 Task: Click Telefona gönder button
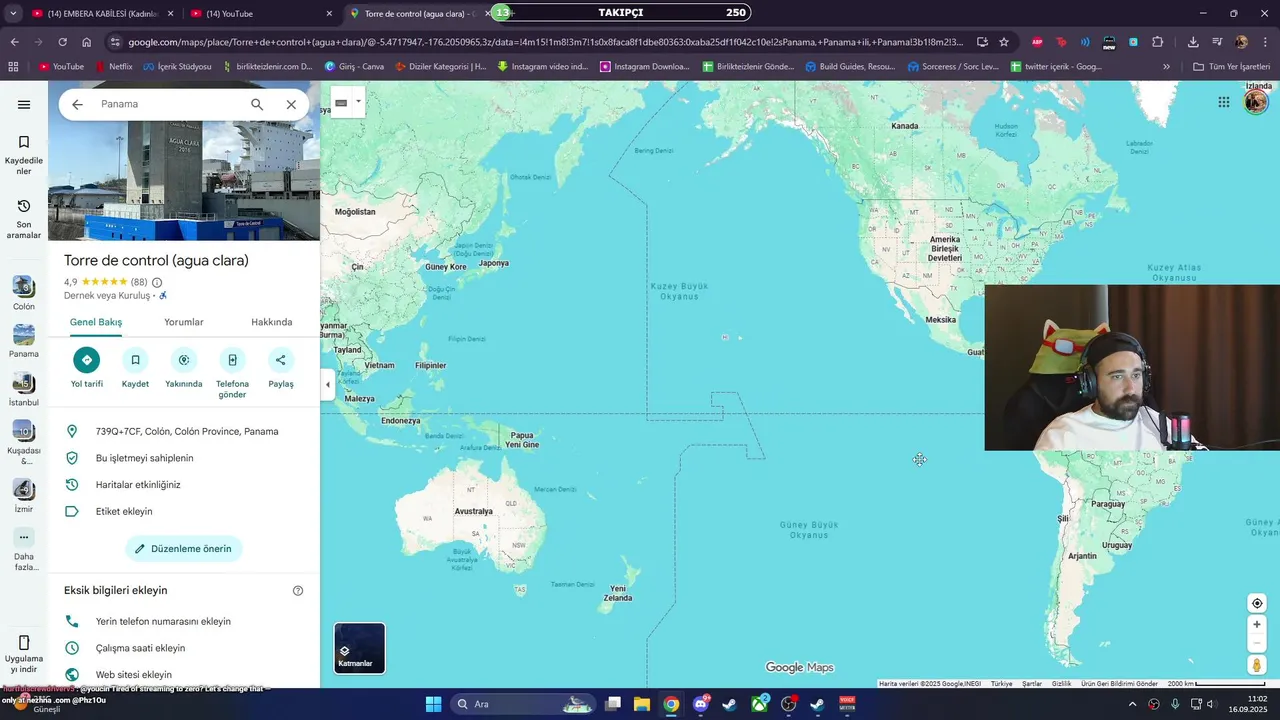point(232,373)
